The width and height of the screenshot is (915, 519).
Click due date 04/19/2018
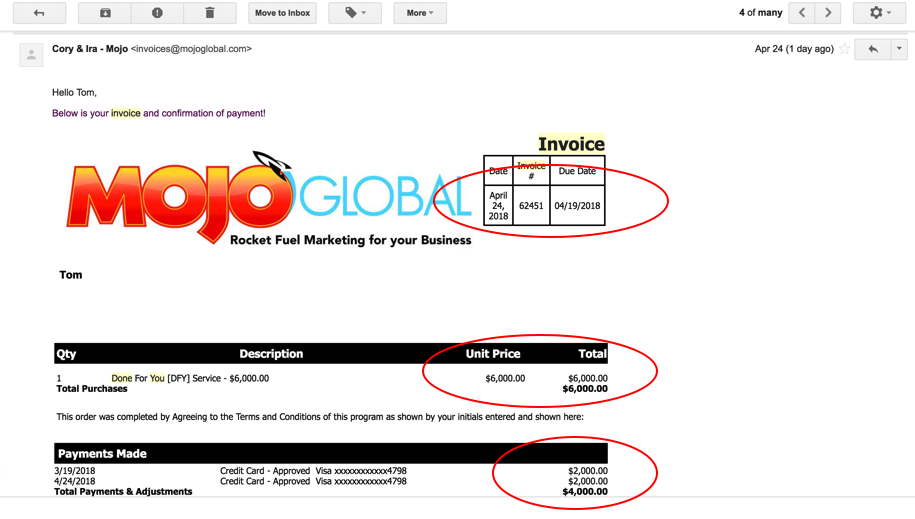[x=577, y=205]
